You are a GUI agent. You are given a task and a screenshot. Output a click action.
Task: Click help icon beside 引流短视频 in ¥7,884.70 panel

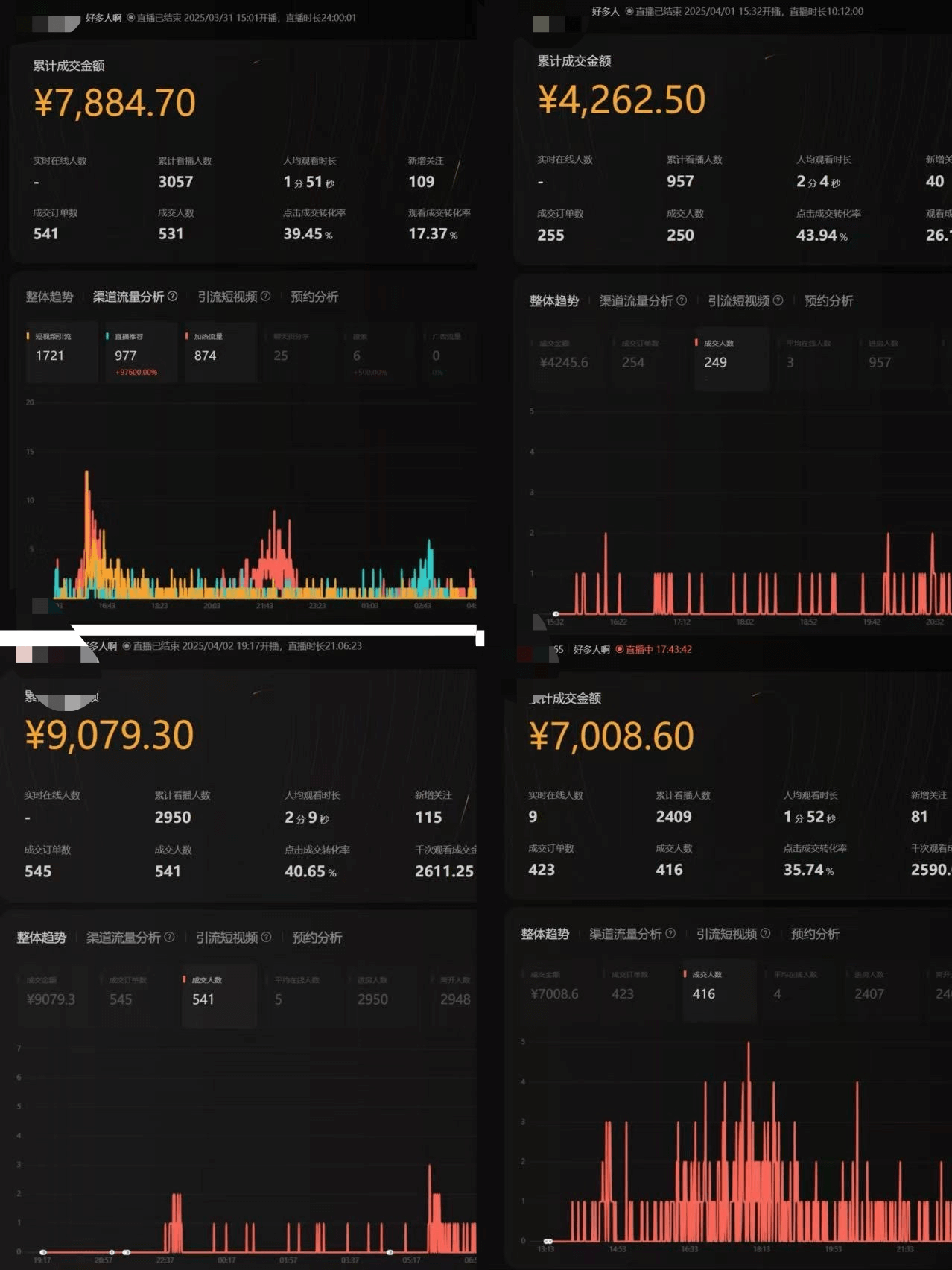pos(266,297)
